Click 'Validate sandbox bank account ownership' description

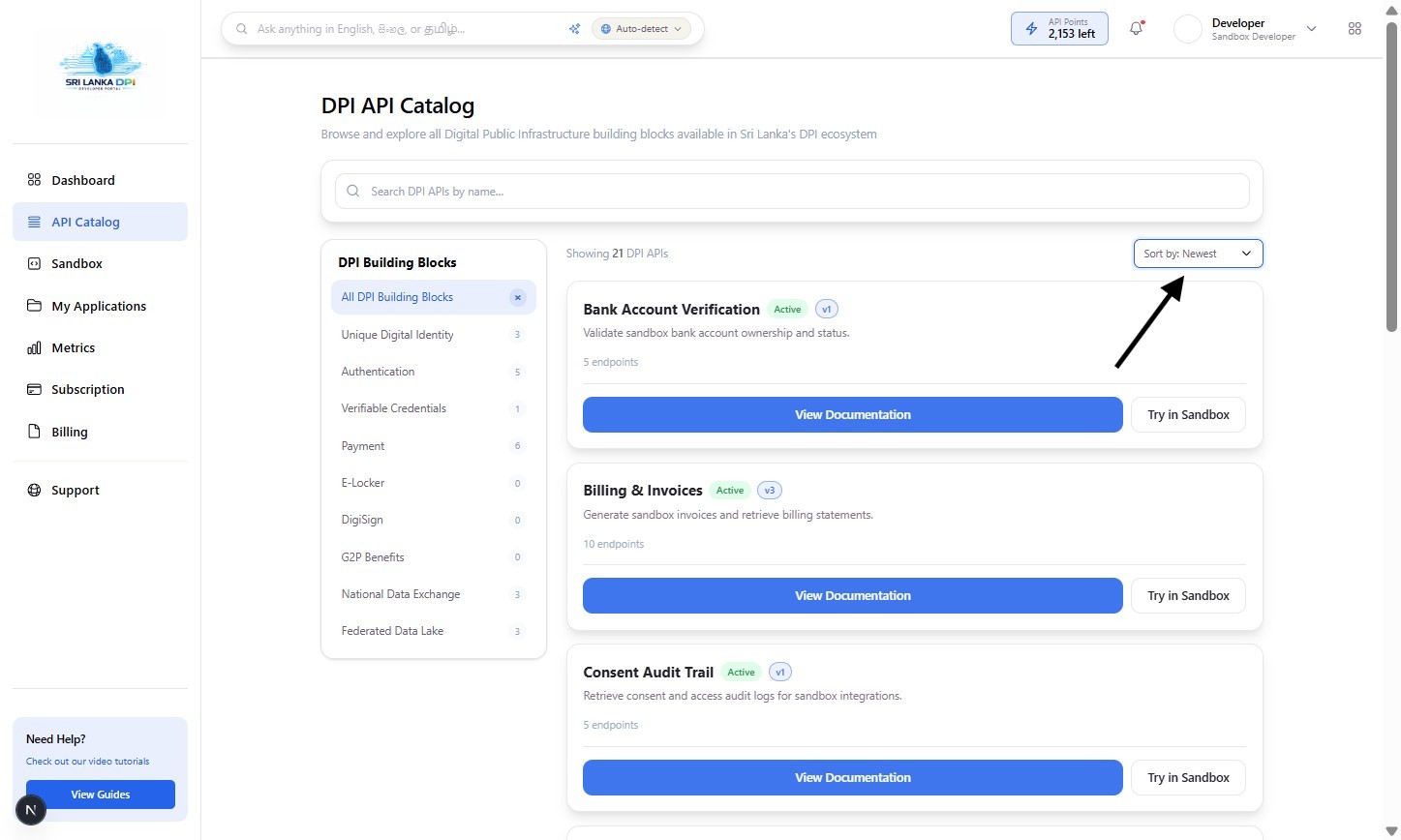click(x=716, y=333)
